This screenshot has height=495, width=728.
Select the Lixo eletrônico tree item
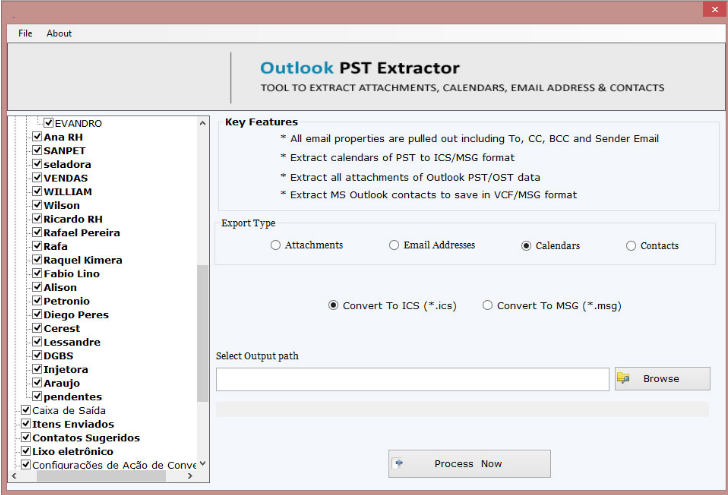(72, 451)
